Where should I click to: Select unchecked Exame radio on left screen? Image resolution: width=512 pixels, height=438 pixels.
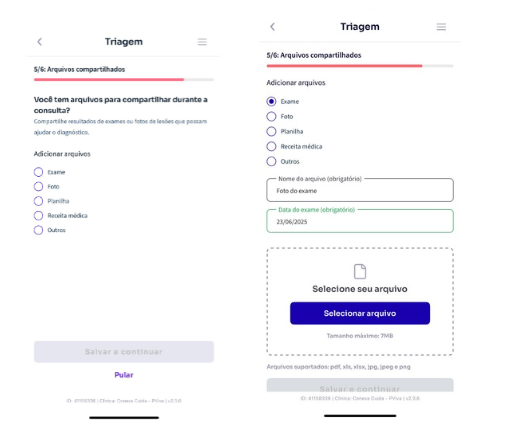(38, 172)
